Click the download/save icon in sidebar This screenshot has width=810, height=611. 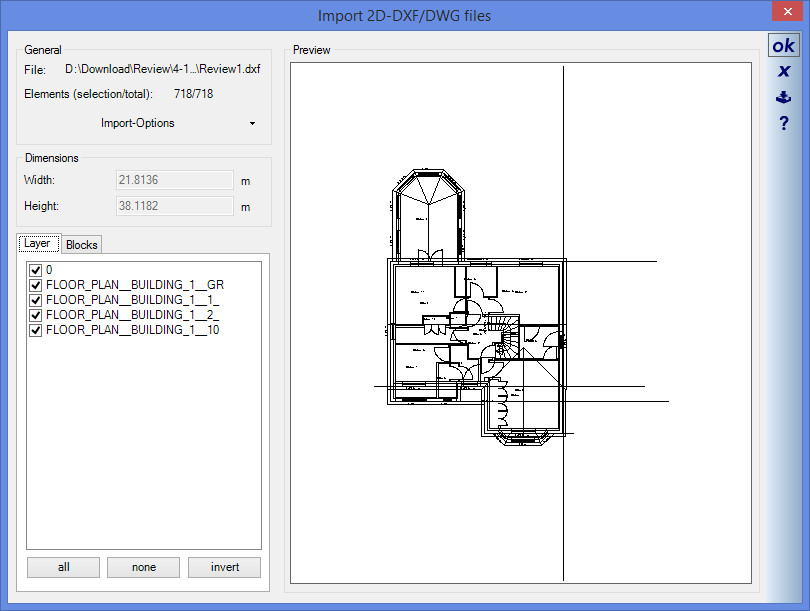tap(784, 97)
